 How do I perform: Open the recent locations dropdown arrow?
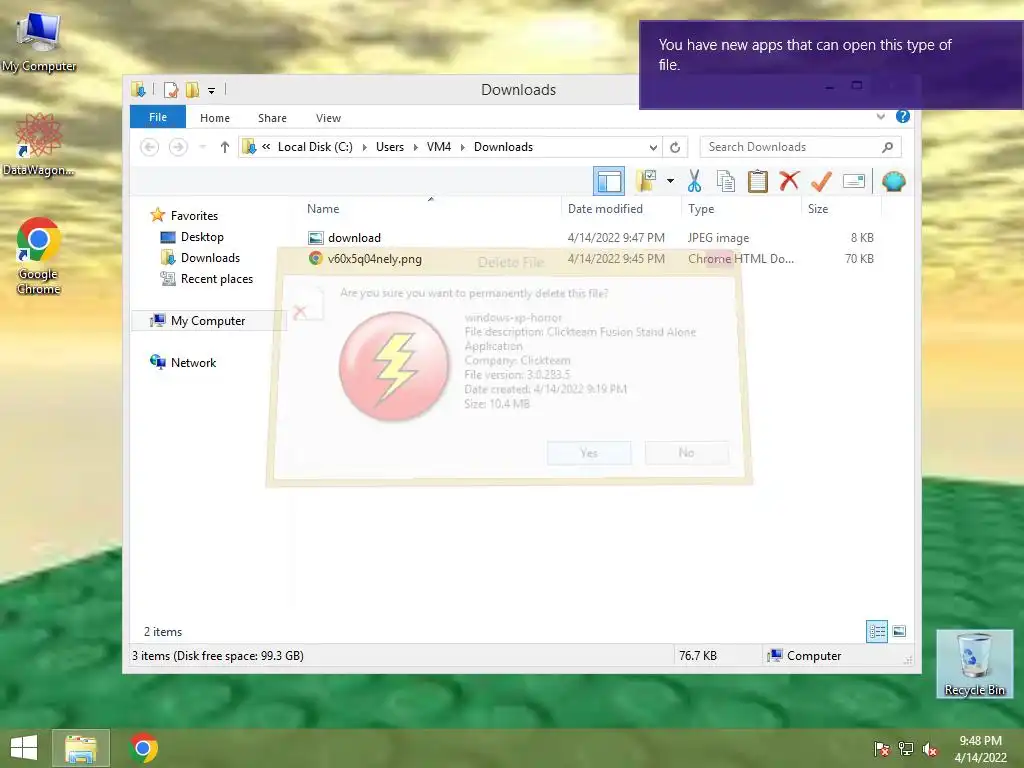point(202,147)
